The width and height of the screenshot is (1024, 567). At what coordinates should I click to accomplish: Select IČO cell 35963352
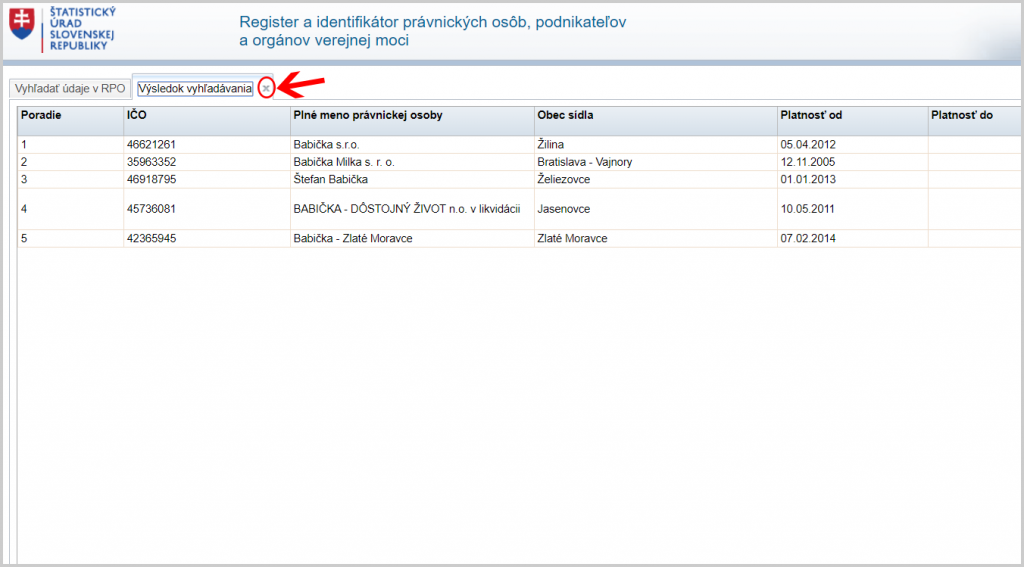pyautogui.click(x=206, y=162)
